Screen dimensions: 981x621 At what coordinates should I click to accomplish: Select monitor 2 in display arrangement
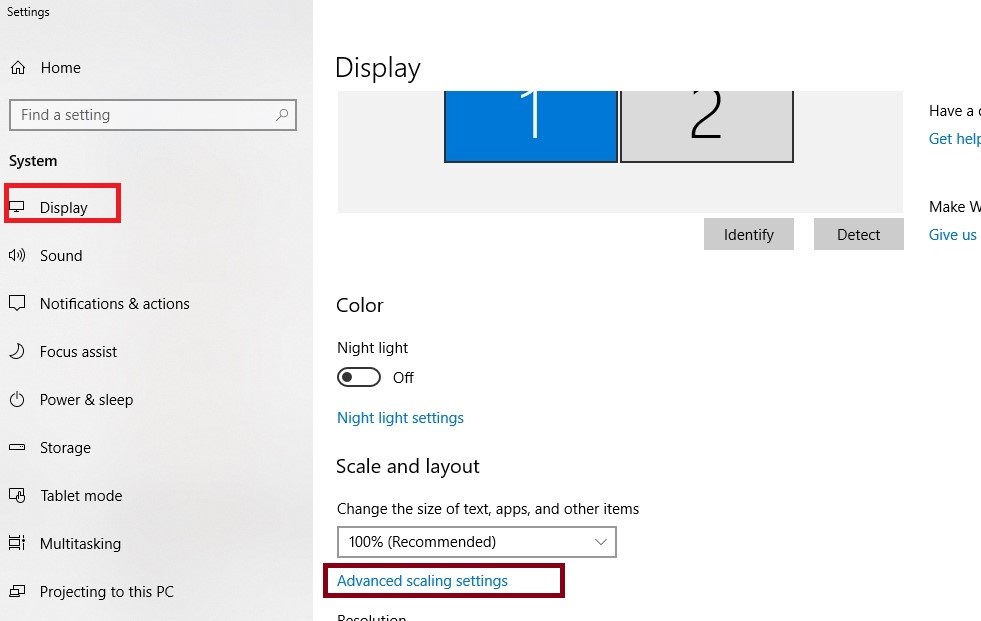click(706, 126)
